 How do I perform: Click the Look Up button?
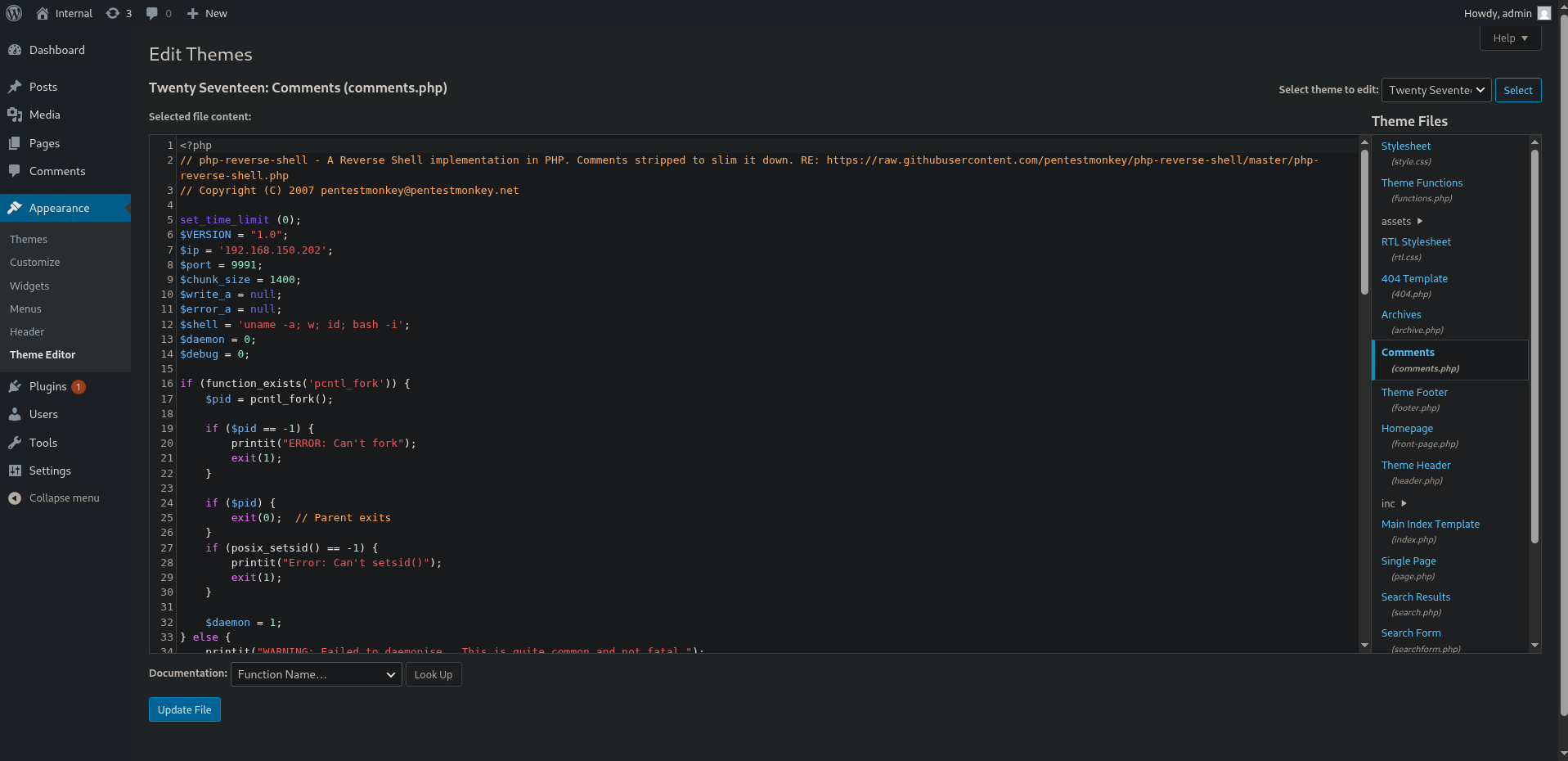coord(434,674)
